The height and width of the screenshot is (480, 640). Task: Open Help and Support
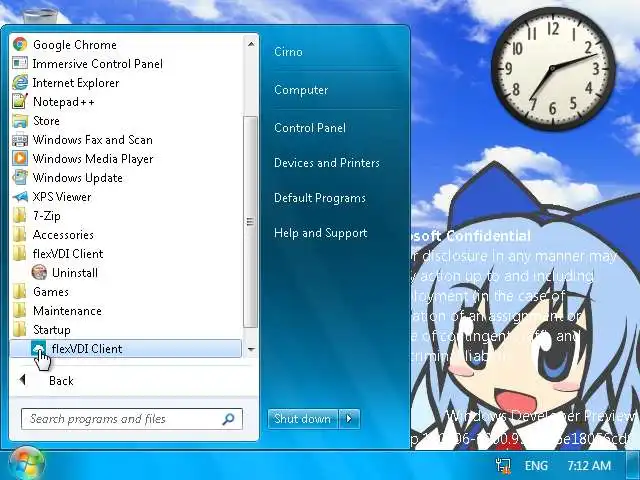tap(320, 233)
